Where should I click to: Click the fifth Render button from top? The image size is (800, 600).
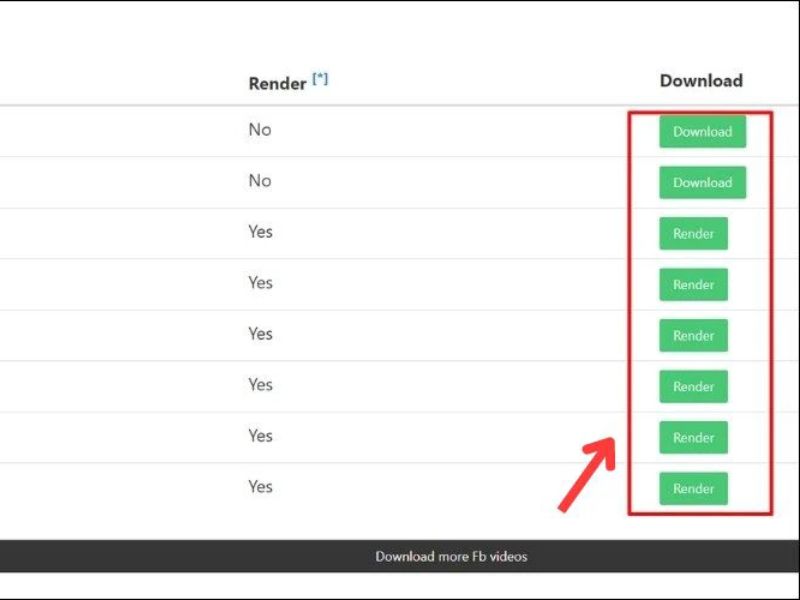pos(693,438)
